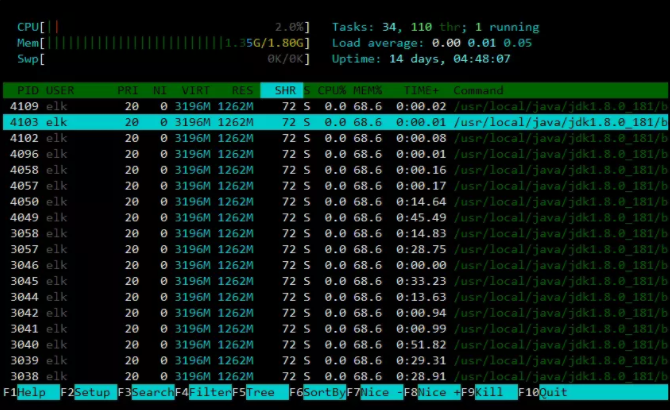Click the Uptime 14 days readout
670x410 pixels.
pyautogui.click(x=421, y=59)
